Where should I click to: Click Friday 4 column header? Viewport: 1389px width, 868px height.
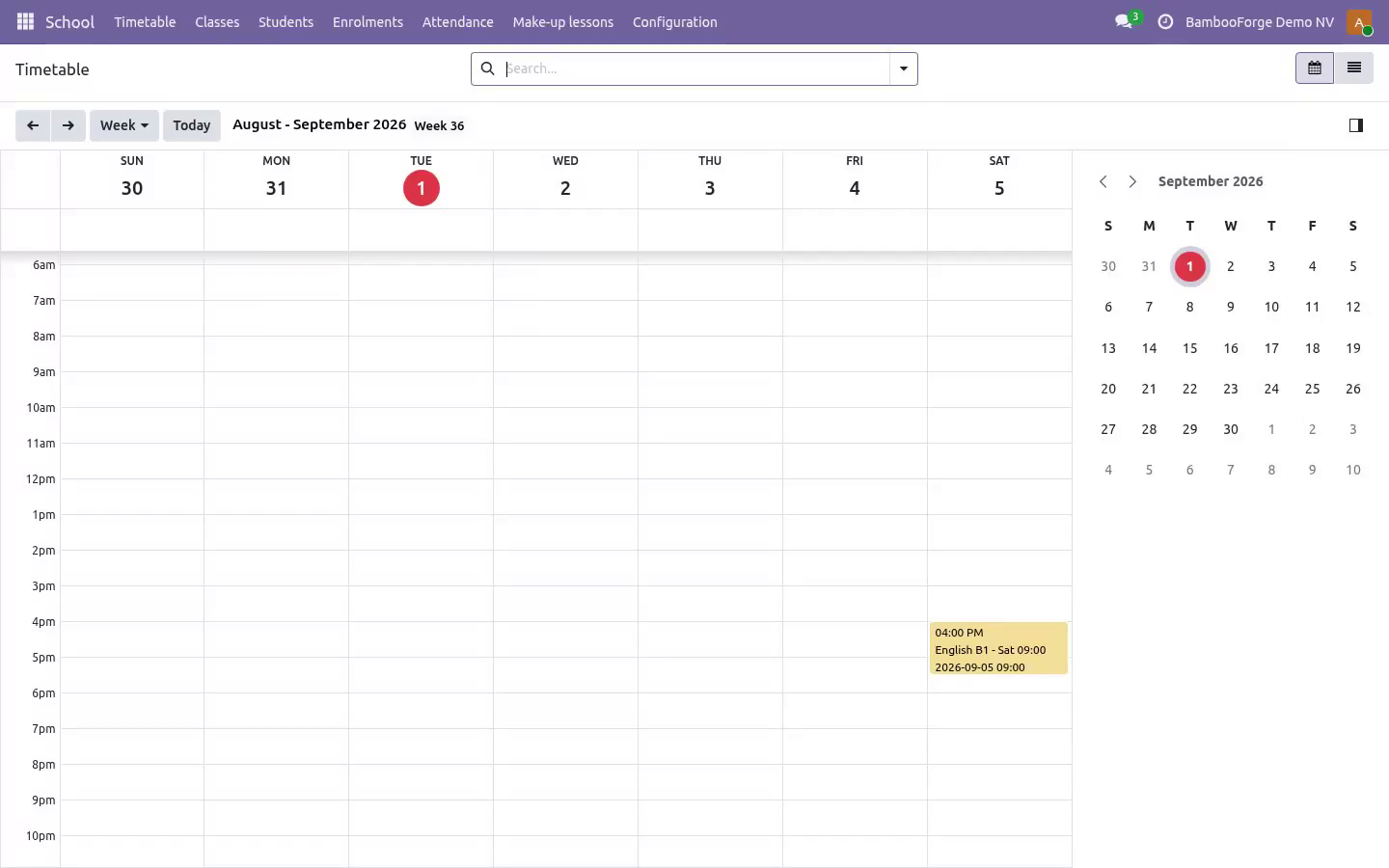(855, 179)
